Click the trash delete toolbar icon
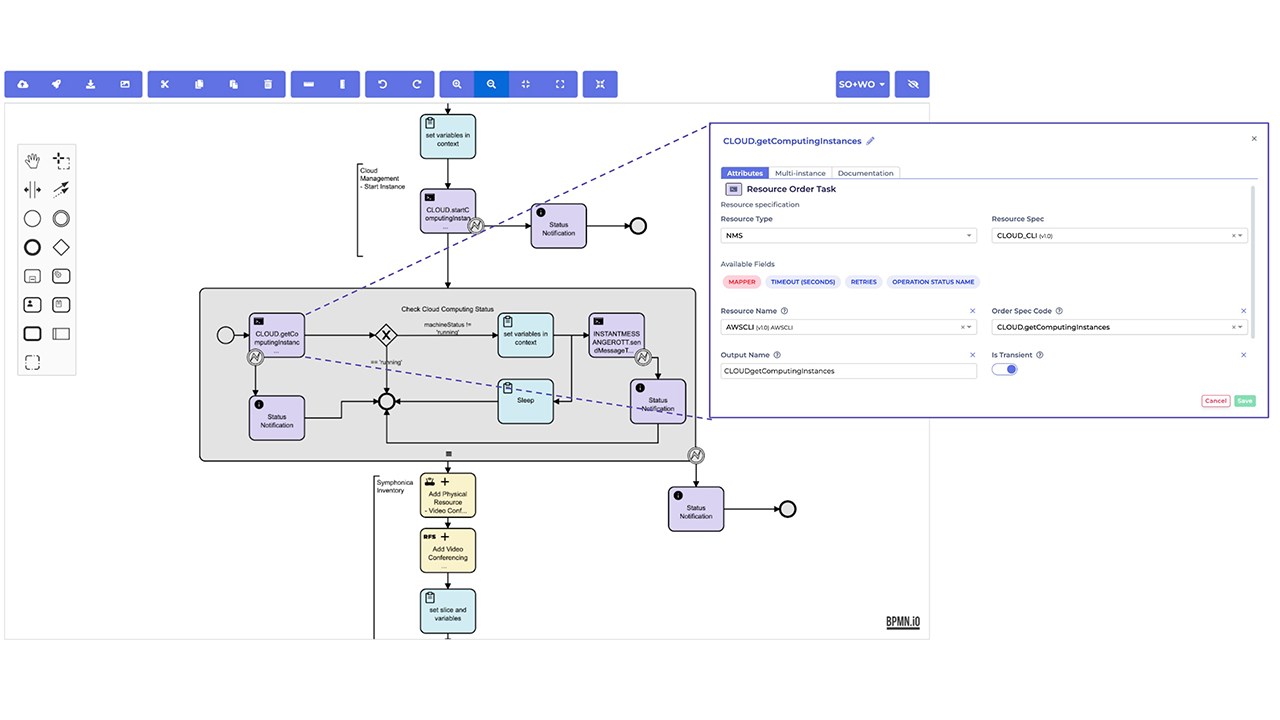The image size is (1280, 720). [268, 84]
